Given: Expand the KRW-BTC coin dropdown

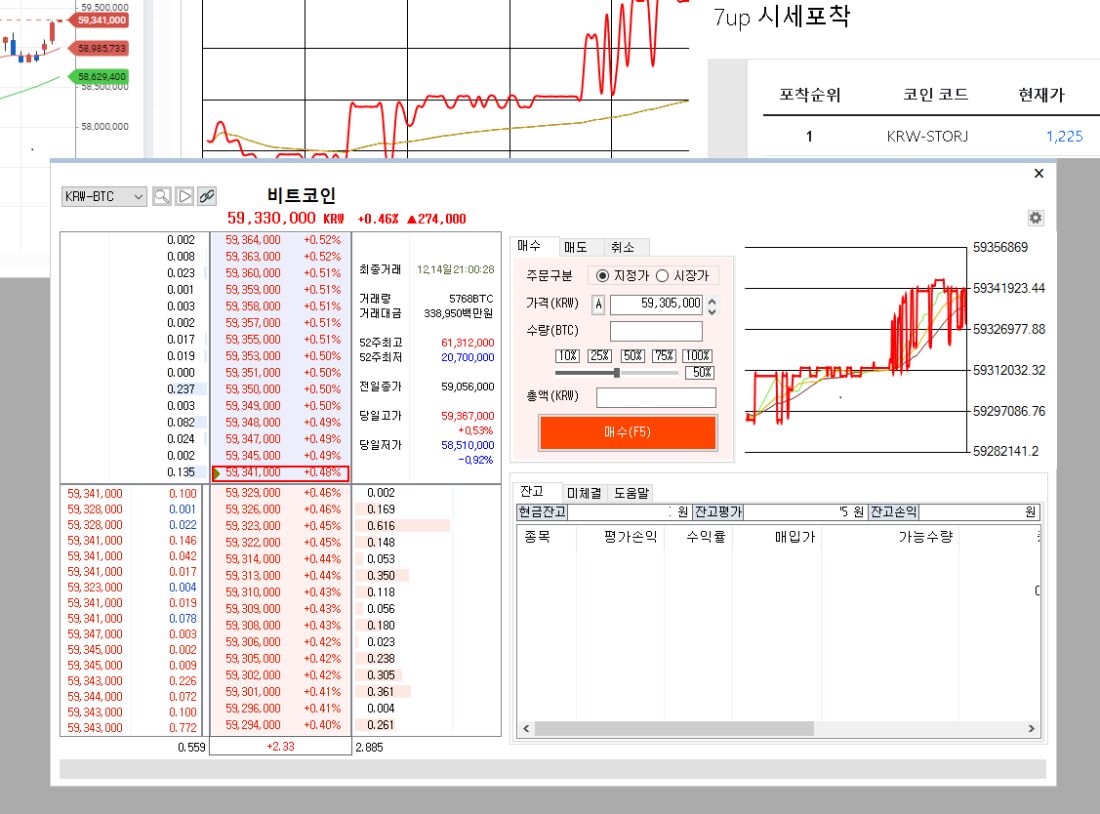Looking at the screenshot, I should click(x=138, y=197).
